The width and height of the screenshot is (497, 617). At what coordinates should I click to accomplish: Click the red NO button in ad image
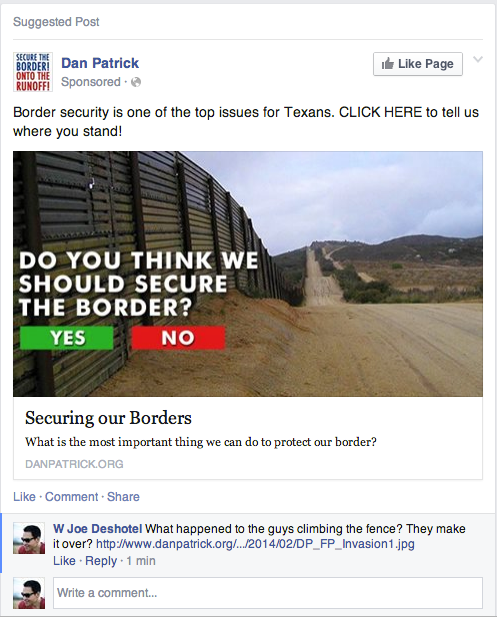178,338
